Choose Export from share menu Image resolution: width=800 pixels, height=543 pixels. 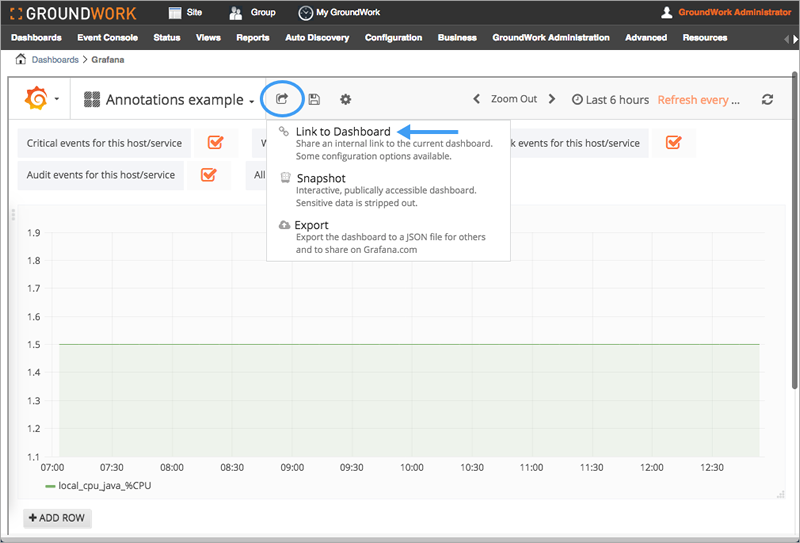388,237
